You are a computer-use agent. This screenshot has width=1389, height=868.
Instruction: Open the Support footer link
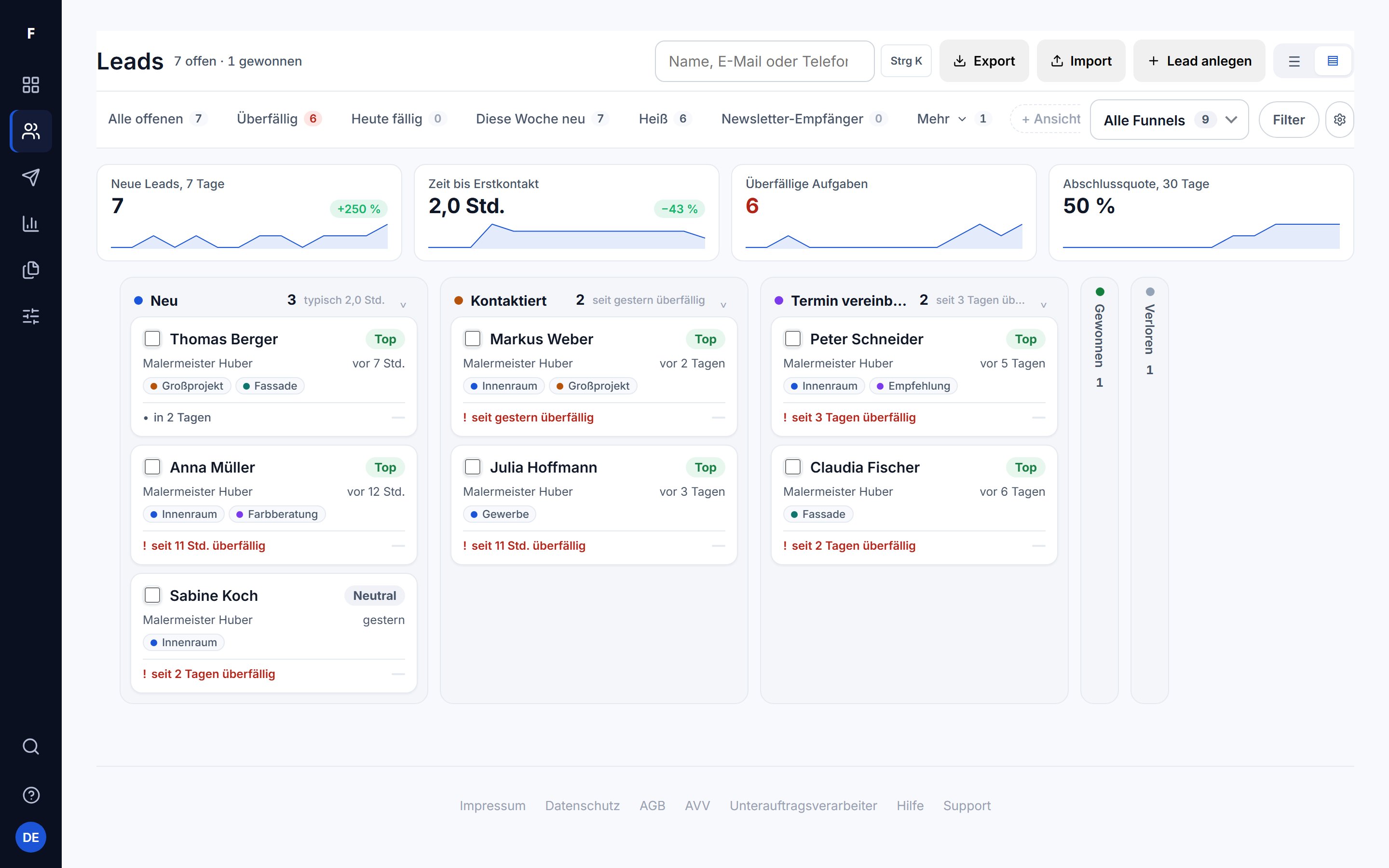point(967,805)
